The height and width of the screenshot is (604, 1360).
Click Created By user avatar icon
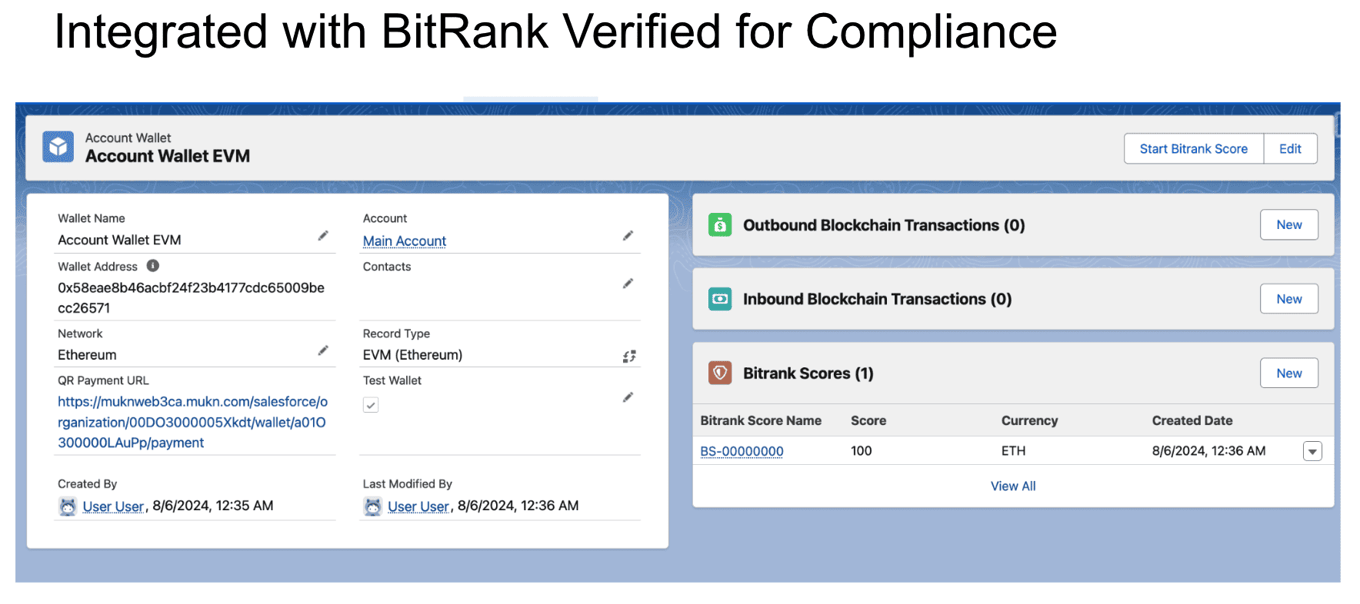(67, 507)
